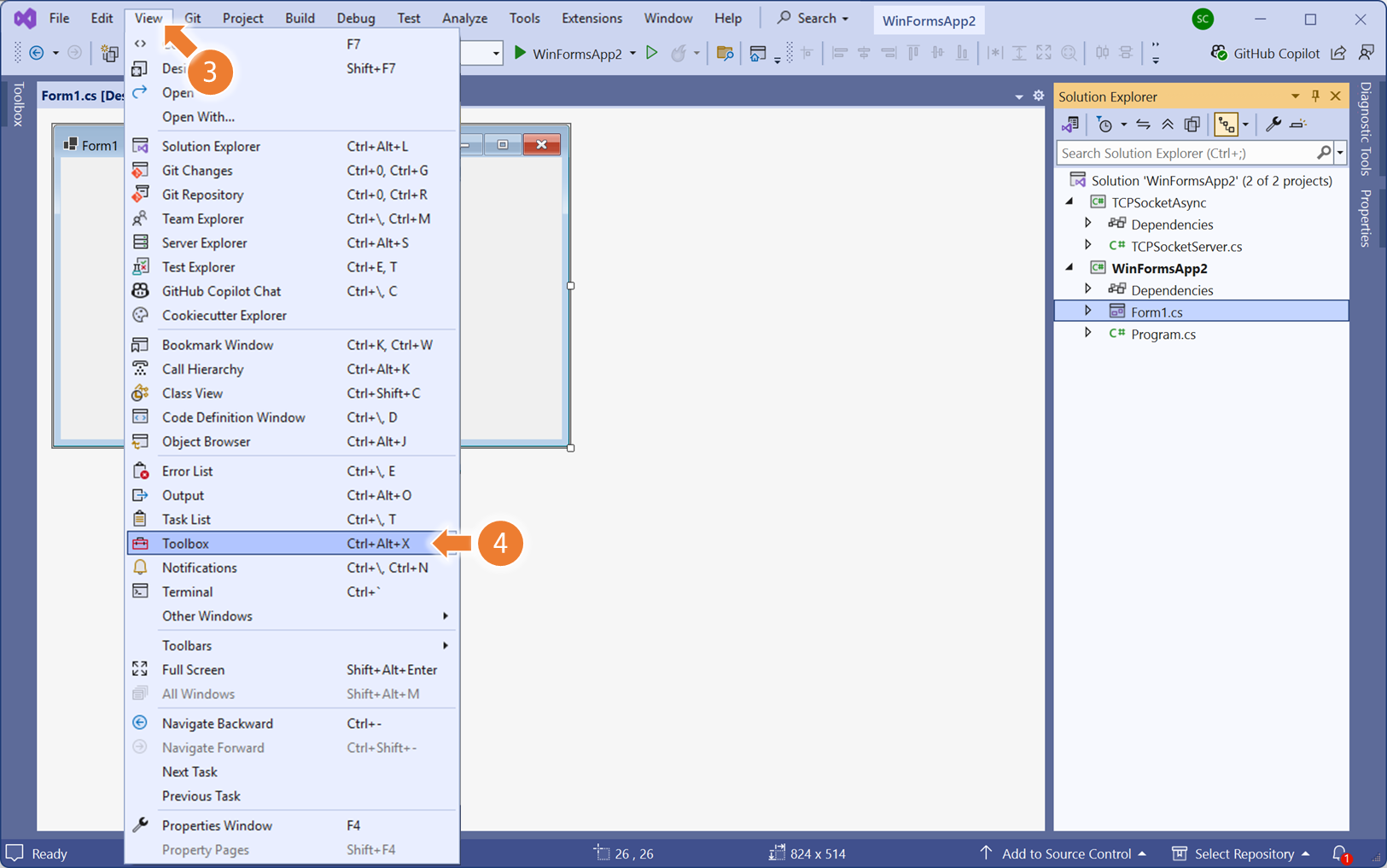Open the Extensions menu

pyautogui.click(x=592, y=18)
